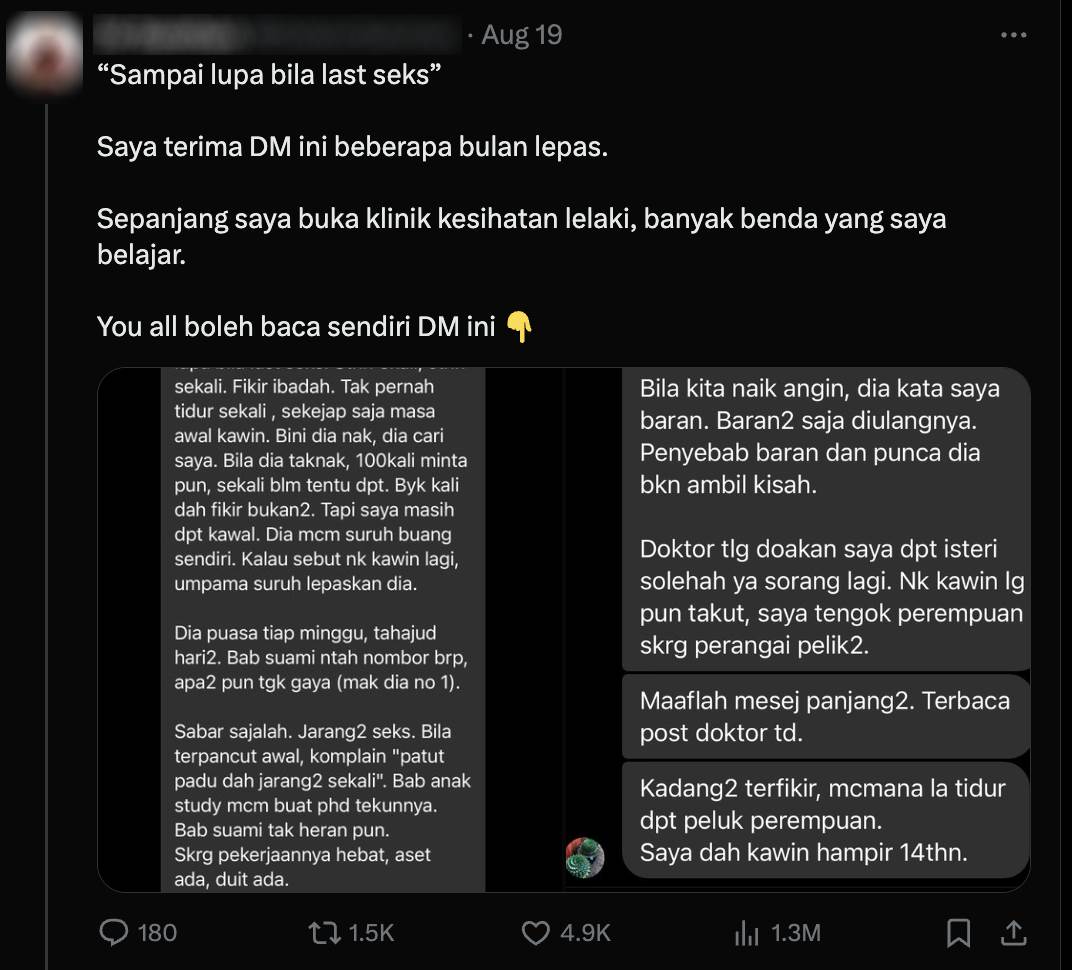Image resolution: width=1072 pixels, height=970 pixels.
Task: Open the three-dot more options menu
Action: pyautogui.click(x=1013, y=35)
